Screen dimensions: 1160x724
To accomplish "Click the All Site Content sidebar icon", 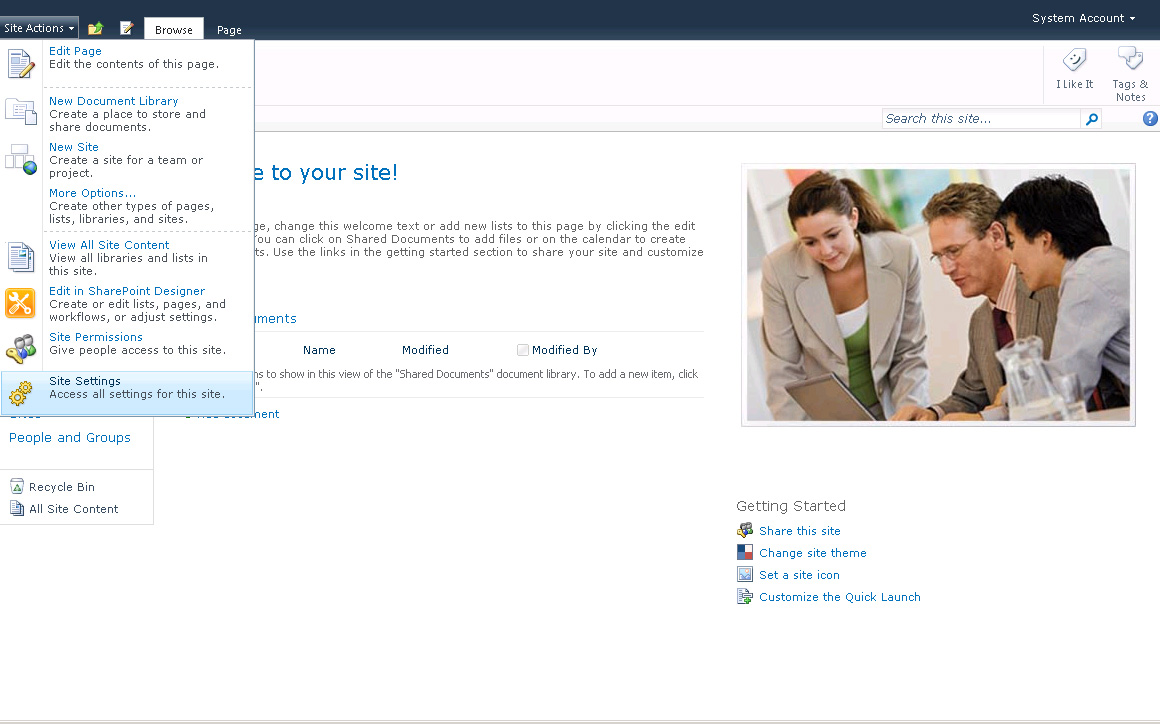I will point(17,508).
